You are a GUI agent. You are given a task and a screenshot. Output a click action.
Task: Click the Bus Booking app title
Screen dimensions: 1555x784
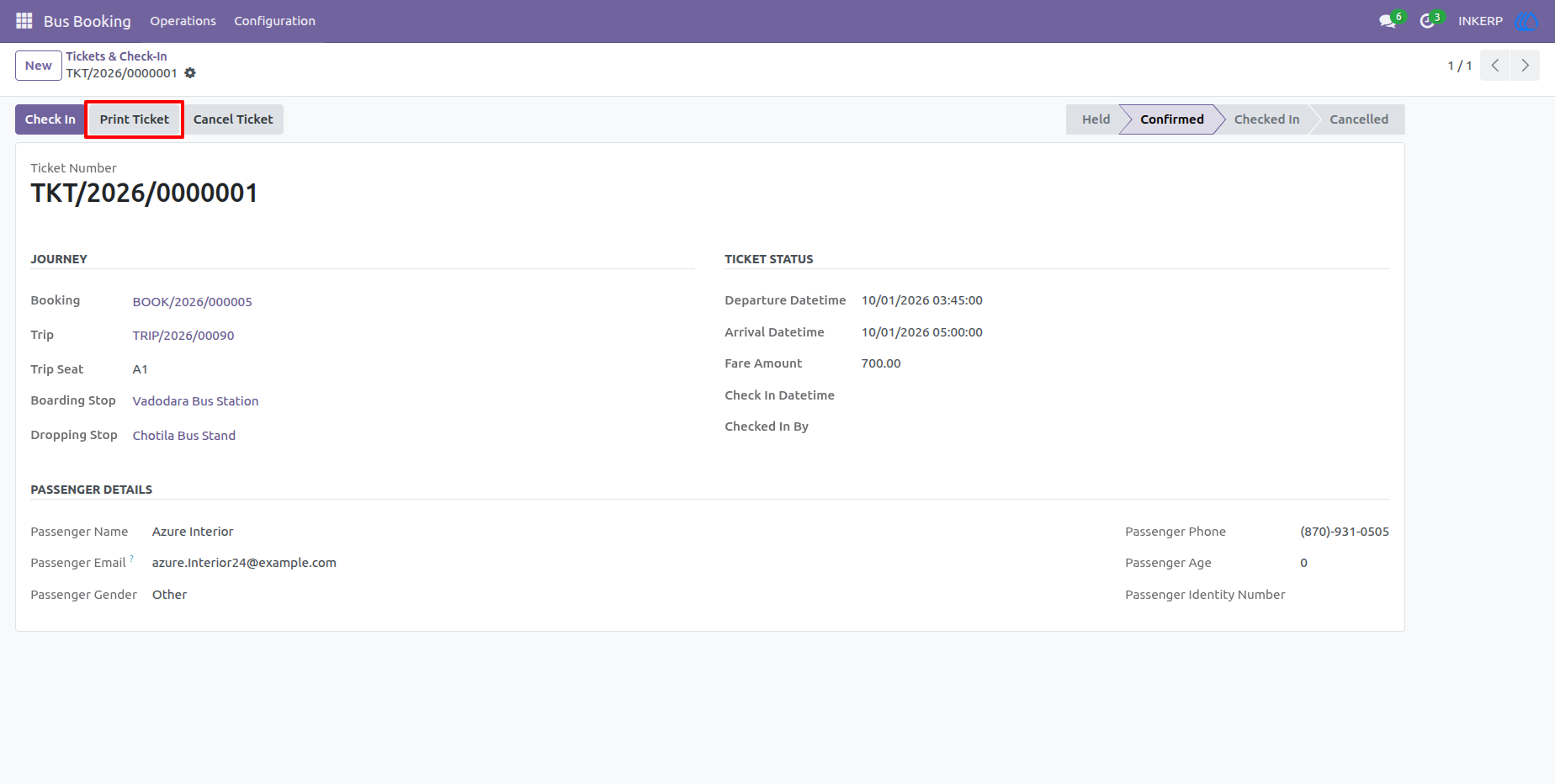coord(88,21)
